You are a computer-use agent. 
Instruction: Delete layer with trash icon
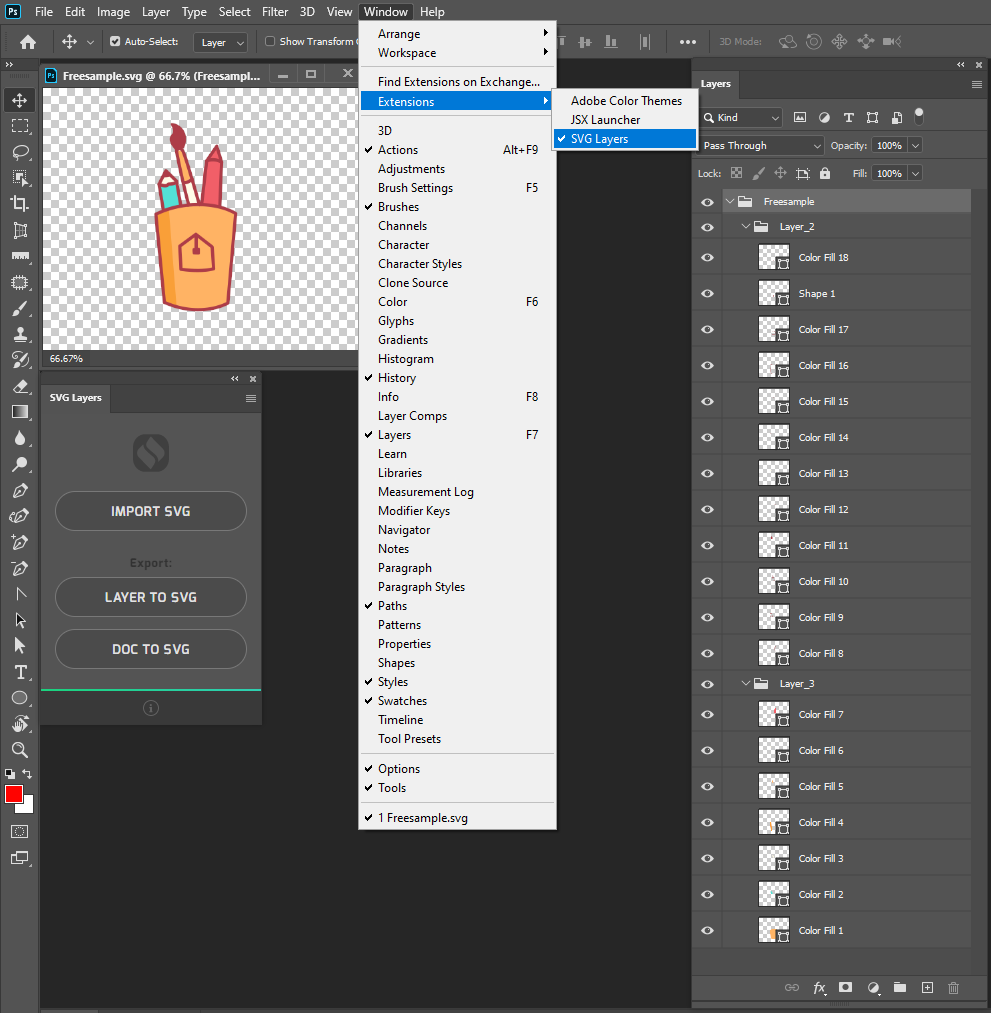[954, 987]
